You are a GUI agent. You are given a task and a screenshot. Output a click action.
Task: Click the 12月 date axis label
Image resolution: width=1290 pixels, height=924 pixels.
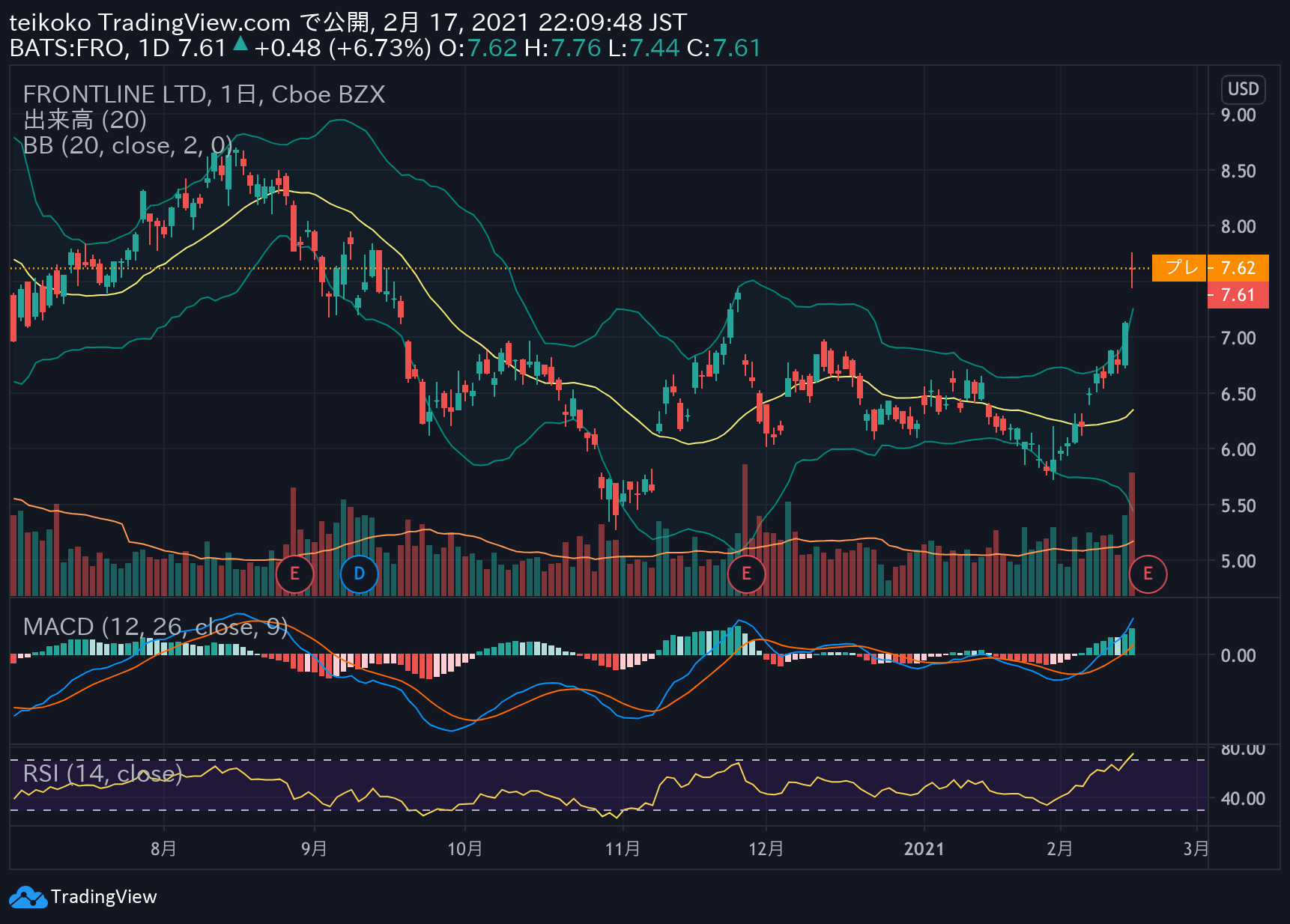click(x=766, y=848)
